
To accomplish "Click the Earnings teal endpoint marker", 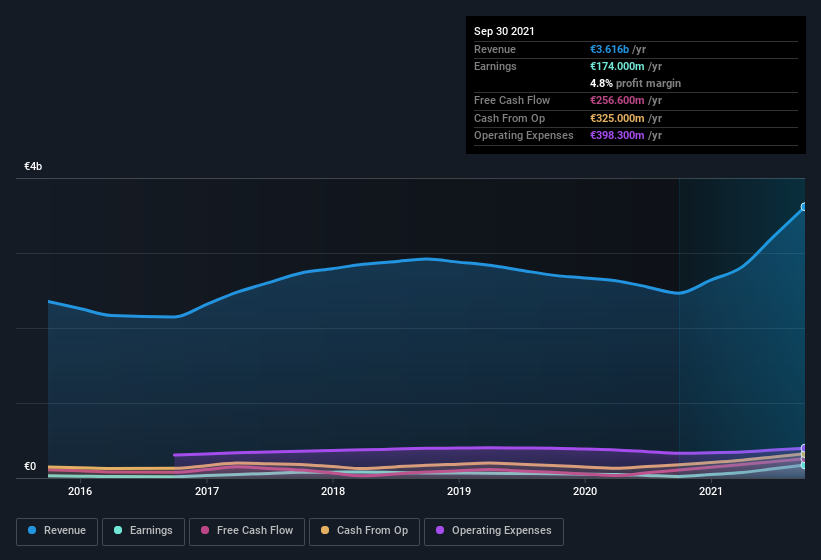I will (804, 465).
